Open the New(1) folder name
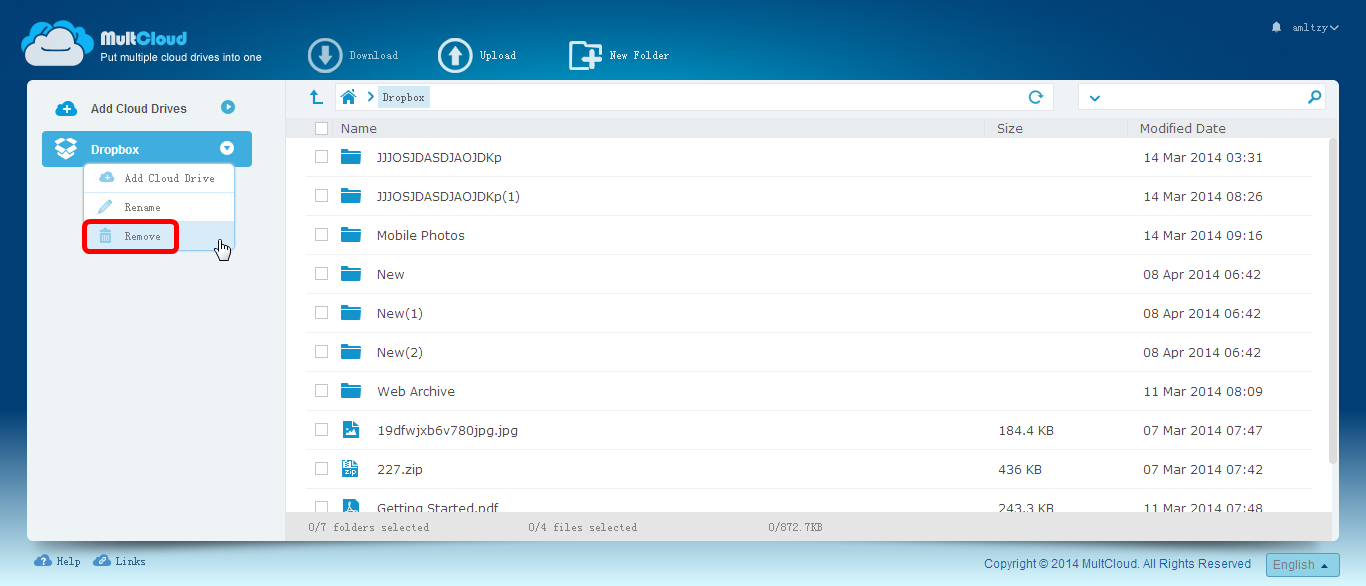1366x586 pixels. tap(400, 313)
